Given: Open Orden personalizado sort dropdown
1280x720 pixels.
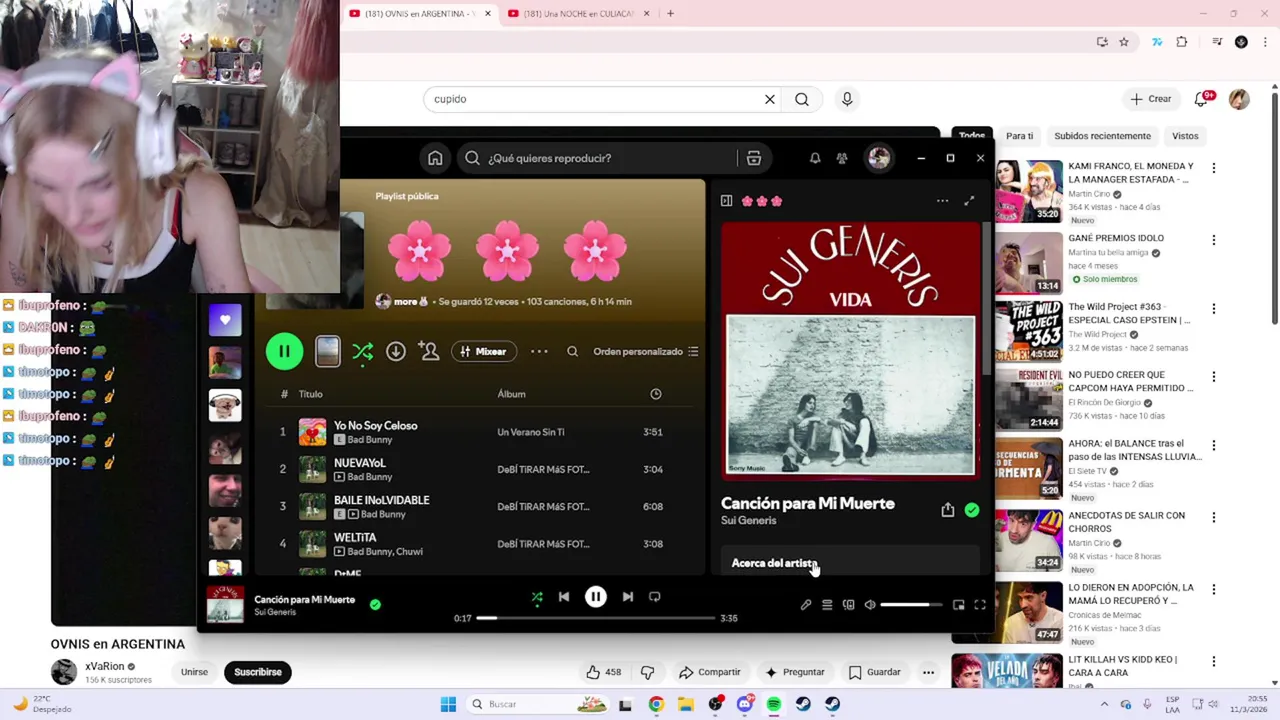Looking at the screenshot, I should click(646, 351).
